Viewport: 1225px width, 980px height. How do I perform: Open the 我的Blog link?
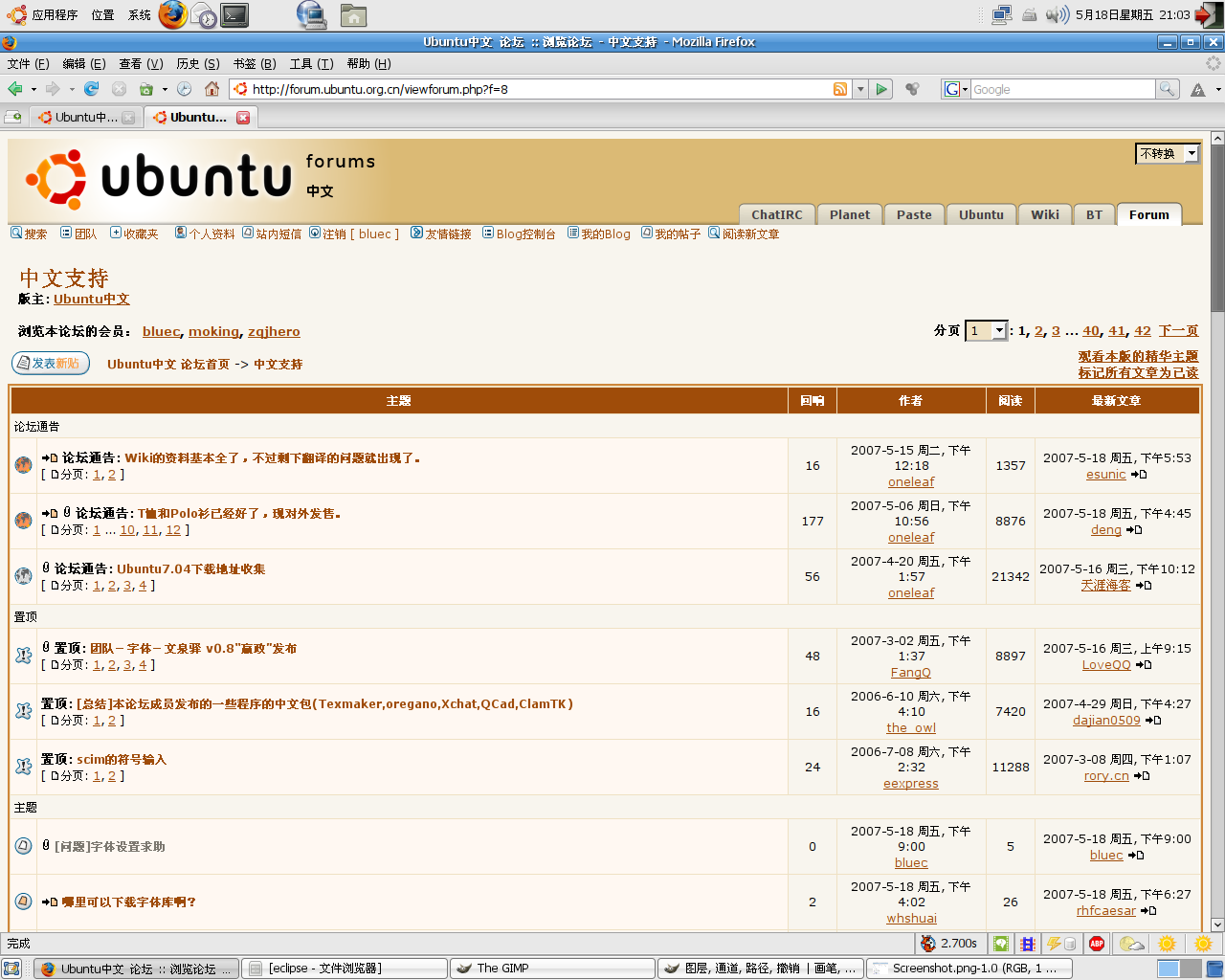tap(599, 234)
